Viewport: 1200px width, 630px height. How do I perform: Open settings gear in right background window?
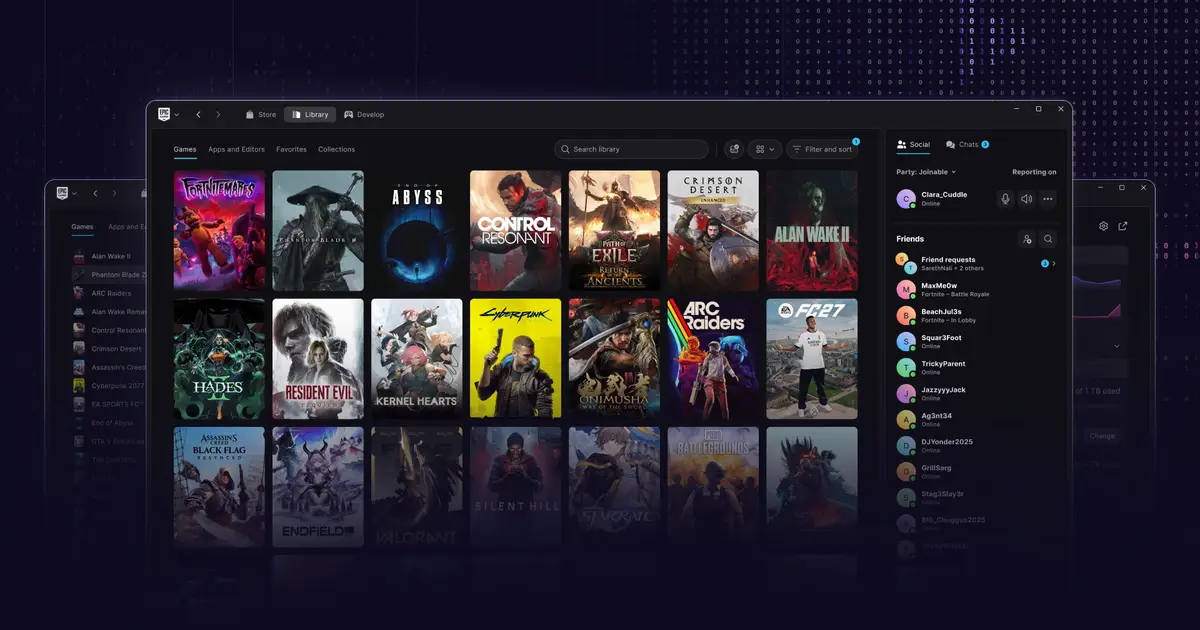1104,226
